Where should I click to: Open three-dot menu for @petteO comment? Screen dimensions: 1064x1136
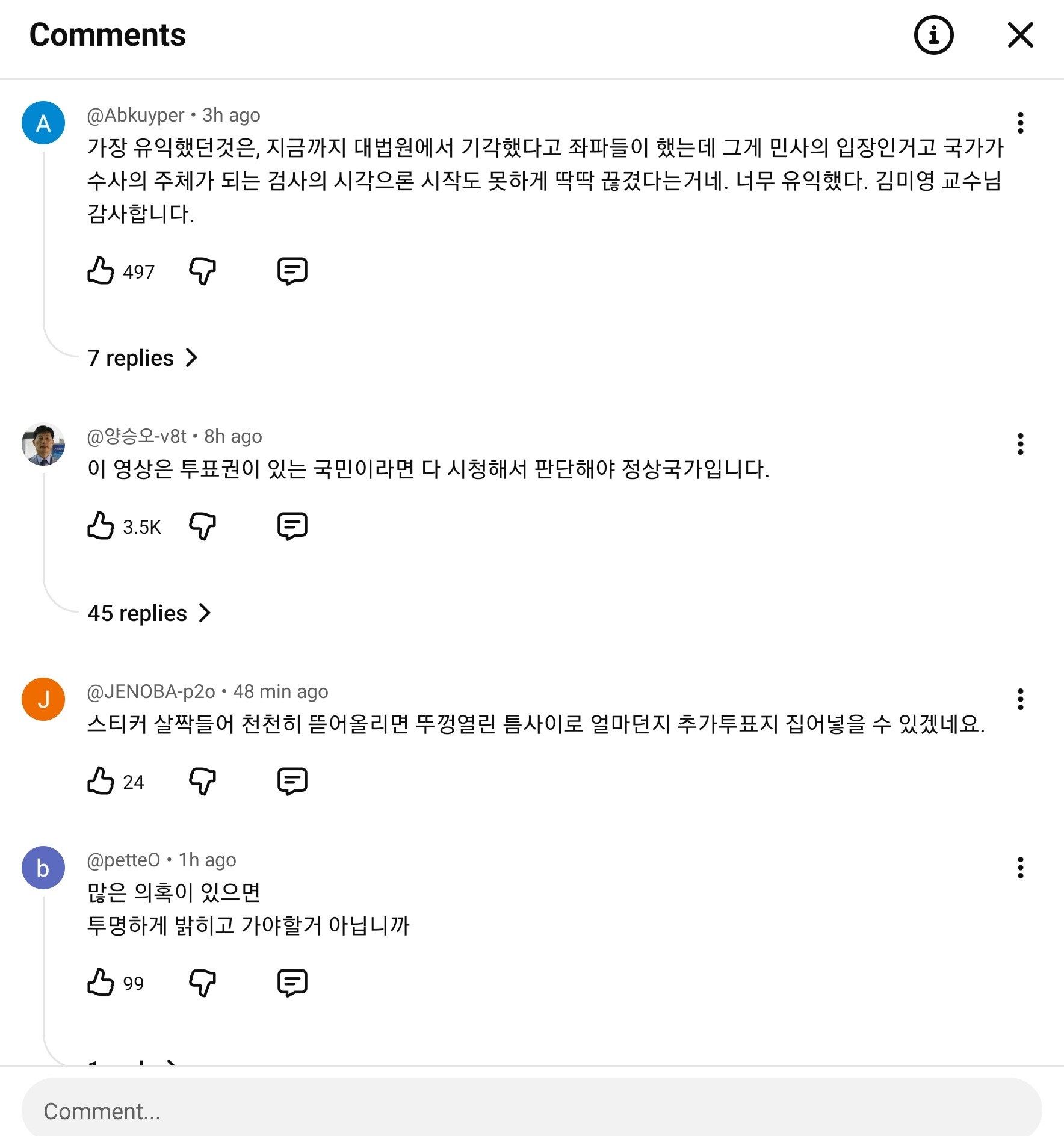point(1020,868)
